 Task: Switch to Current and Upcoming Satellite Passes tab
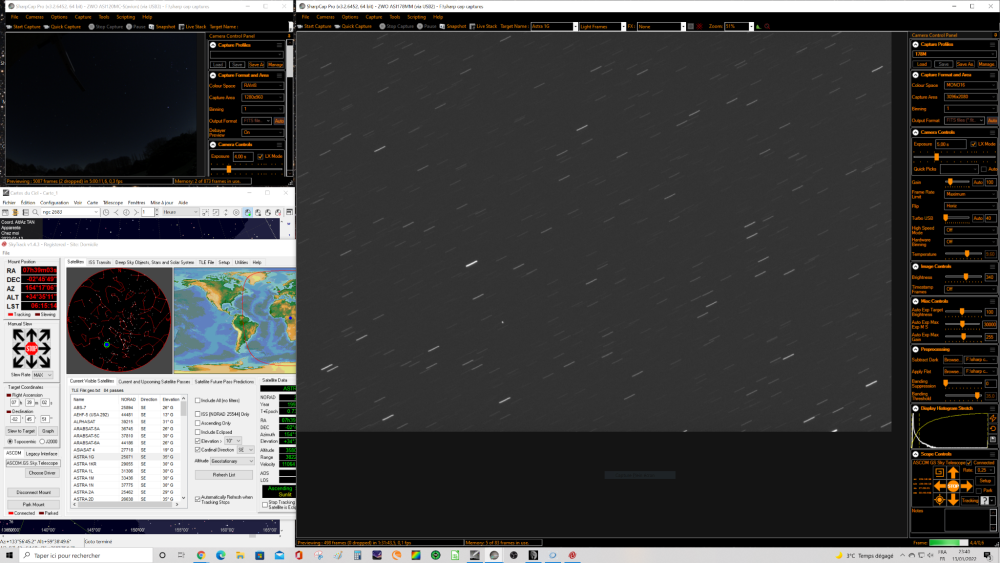pyautogui.click(x=154, y=381)
